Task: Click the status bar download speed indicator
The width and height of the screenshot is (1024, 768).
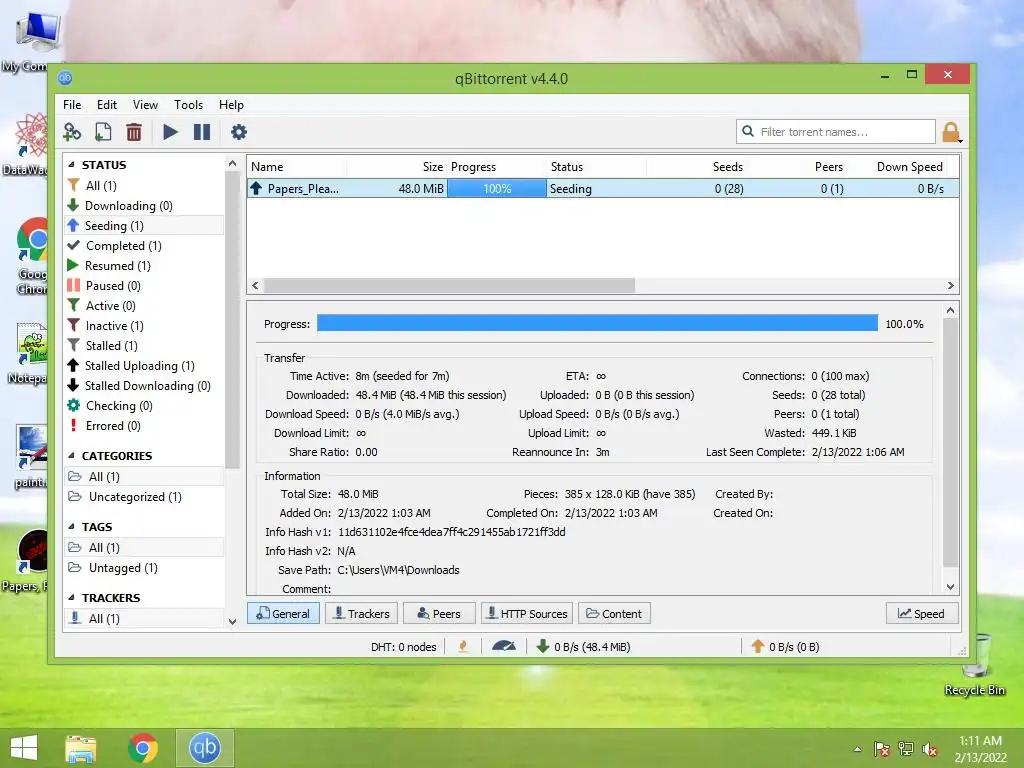Action: tap(584, 647)
